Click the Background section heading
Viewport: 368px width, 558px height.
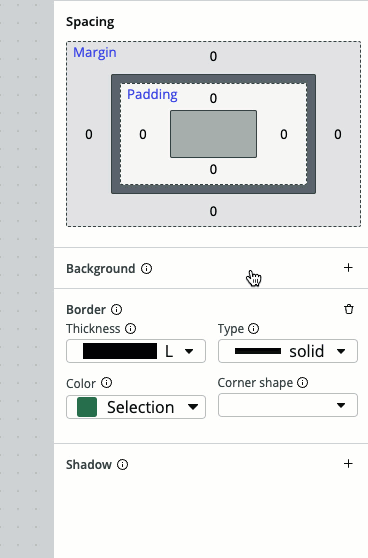[x=101, y=269]
